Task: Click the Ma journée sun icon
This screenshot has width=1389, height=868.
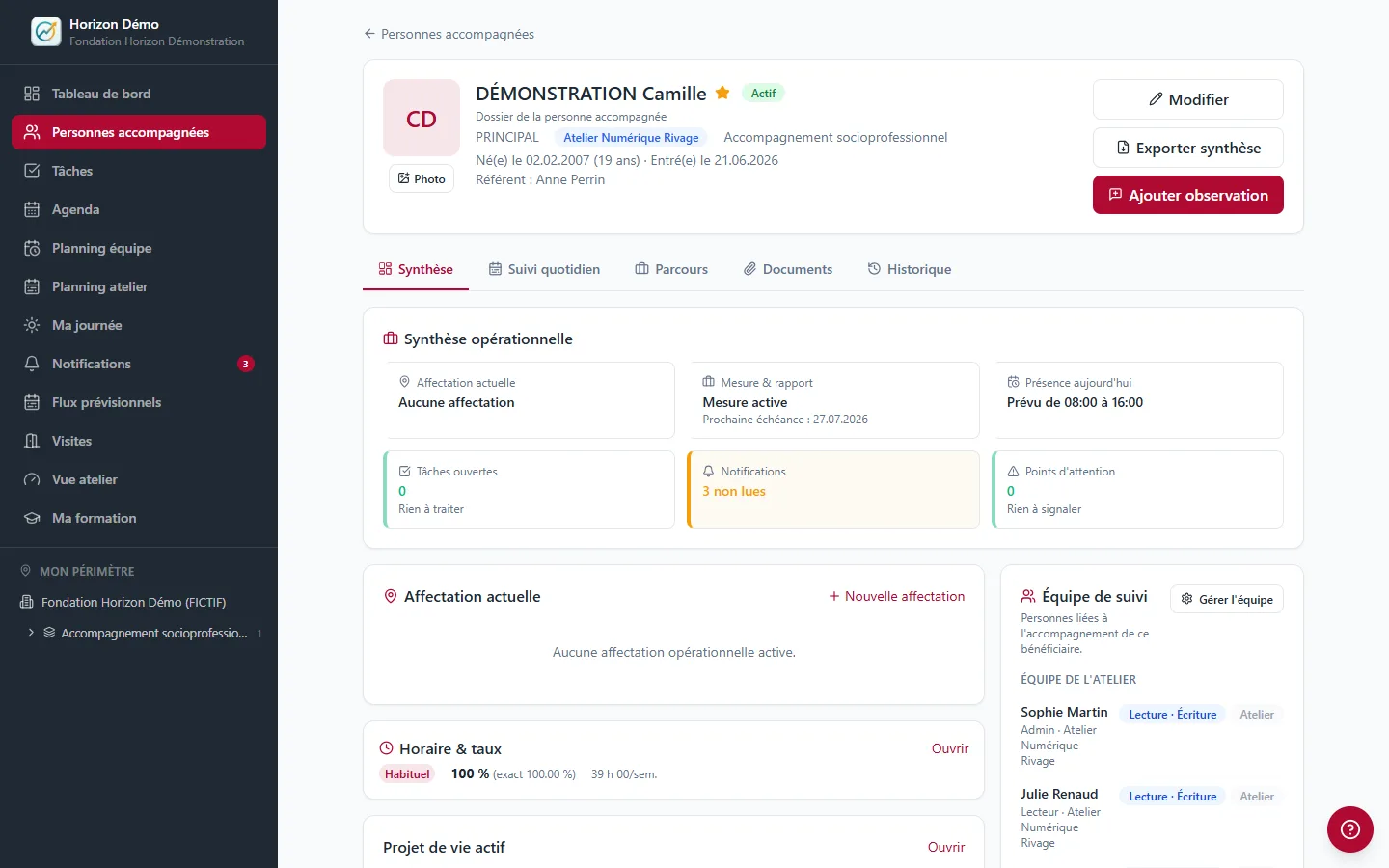Action: 32,325
